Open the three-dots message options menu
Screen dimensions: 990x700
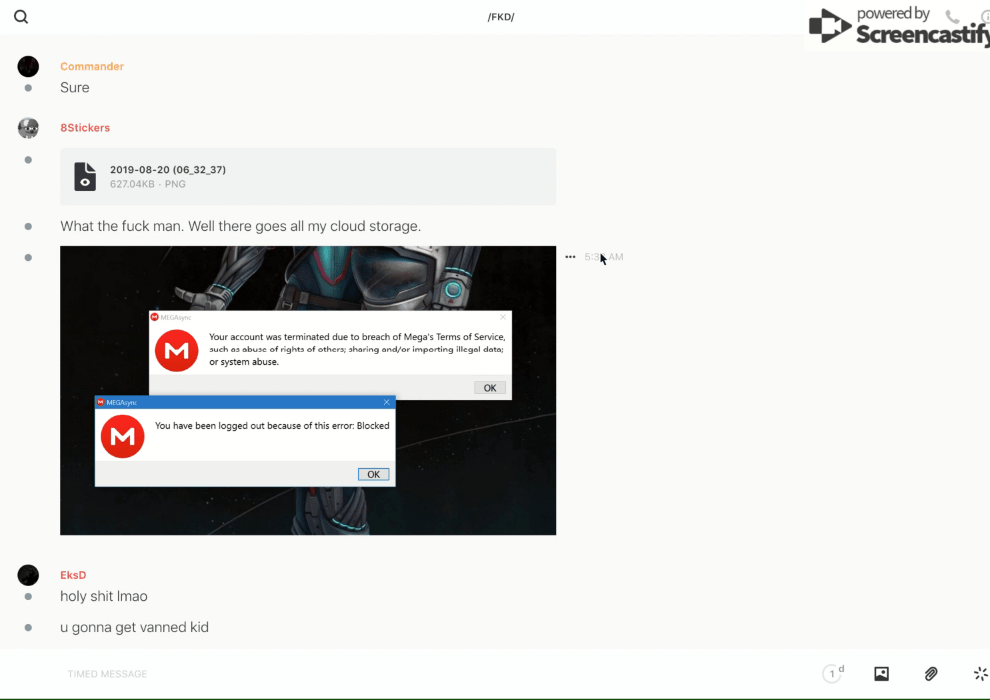(570, 257)
